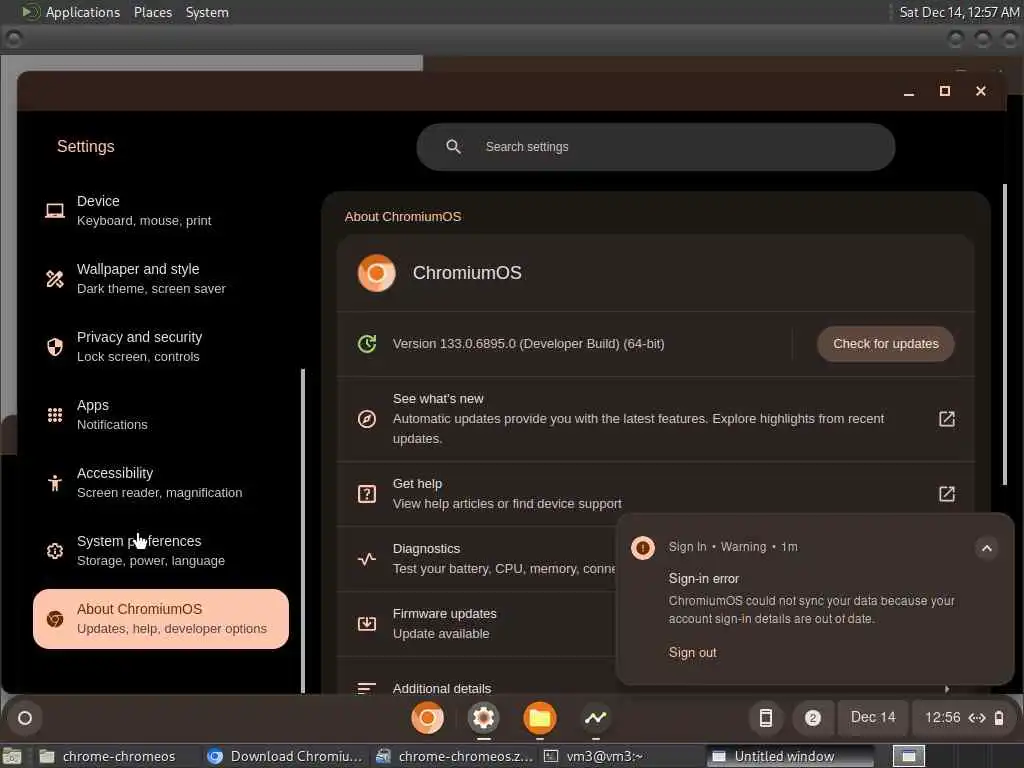1024x768 pixels.
Task: Open the System menu in top panel
Action: pos(207,12)
